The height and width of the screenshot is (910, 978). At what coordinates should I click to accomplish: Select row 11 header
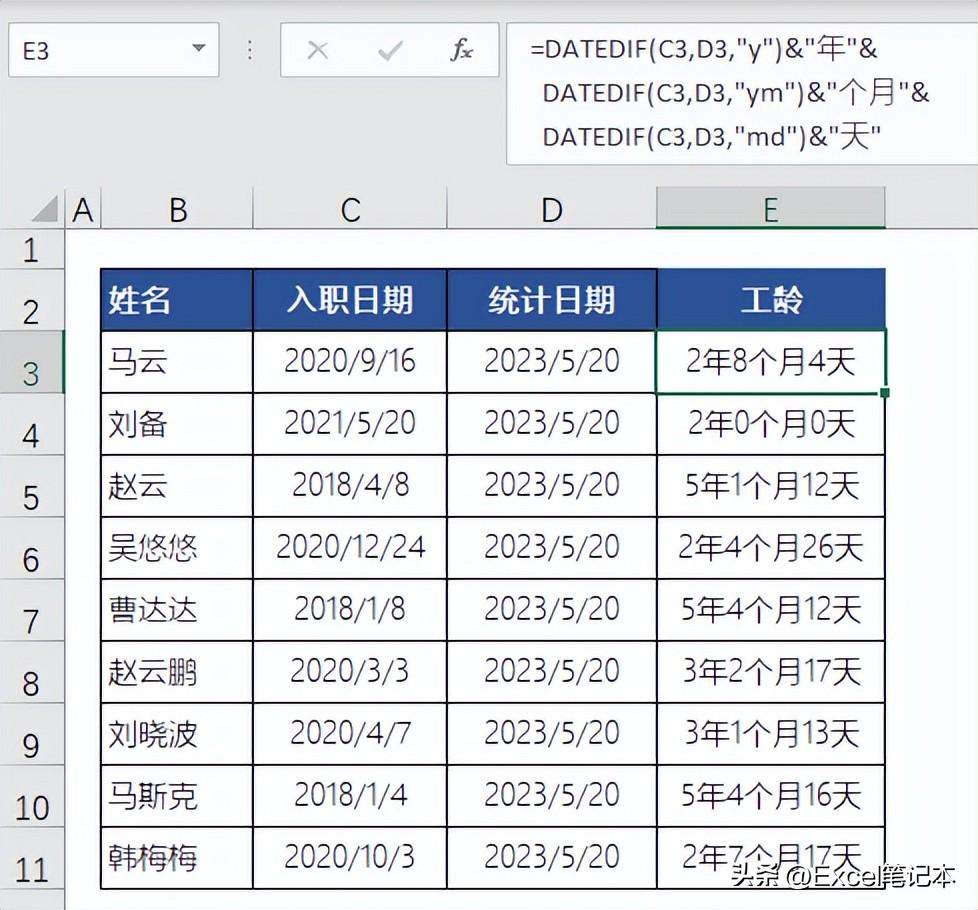[32, 858]
